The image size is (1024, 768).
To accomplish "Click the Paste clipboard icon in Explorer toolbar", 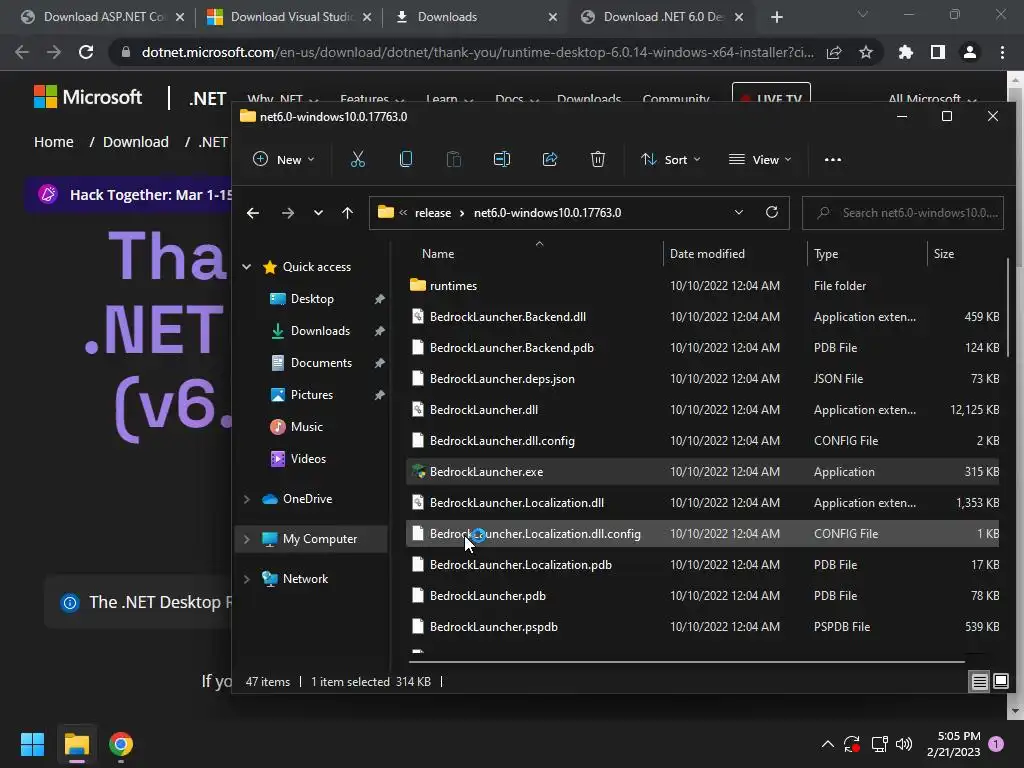I will coord(453,159).
